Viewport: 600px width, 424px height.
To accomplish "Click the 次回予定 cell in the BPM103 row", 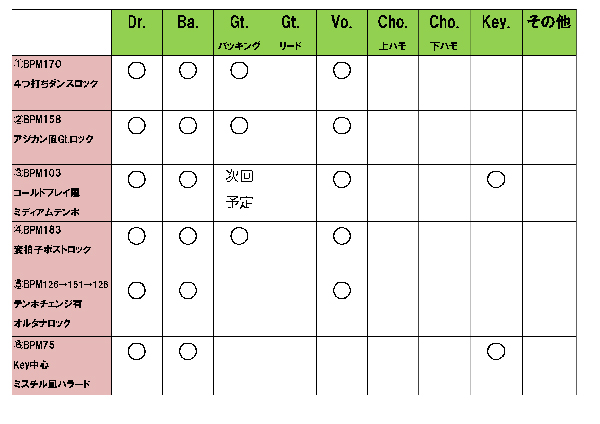I will click(x=240, y=190).
